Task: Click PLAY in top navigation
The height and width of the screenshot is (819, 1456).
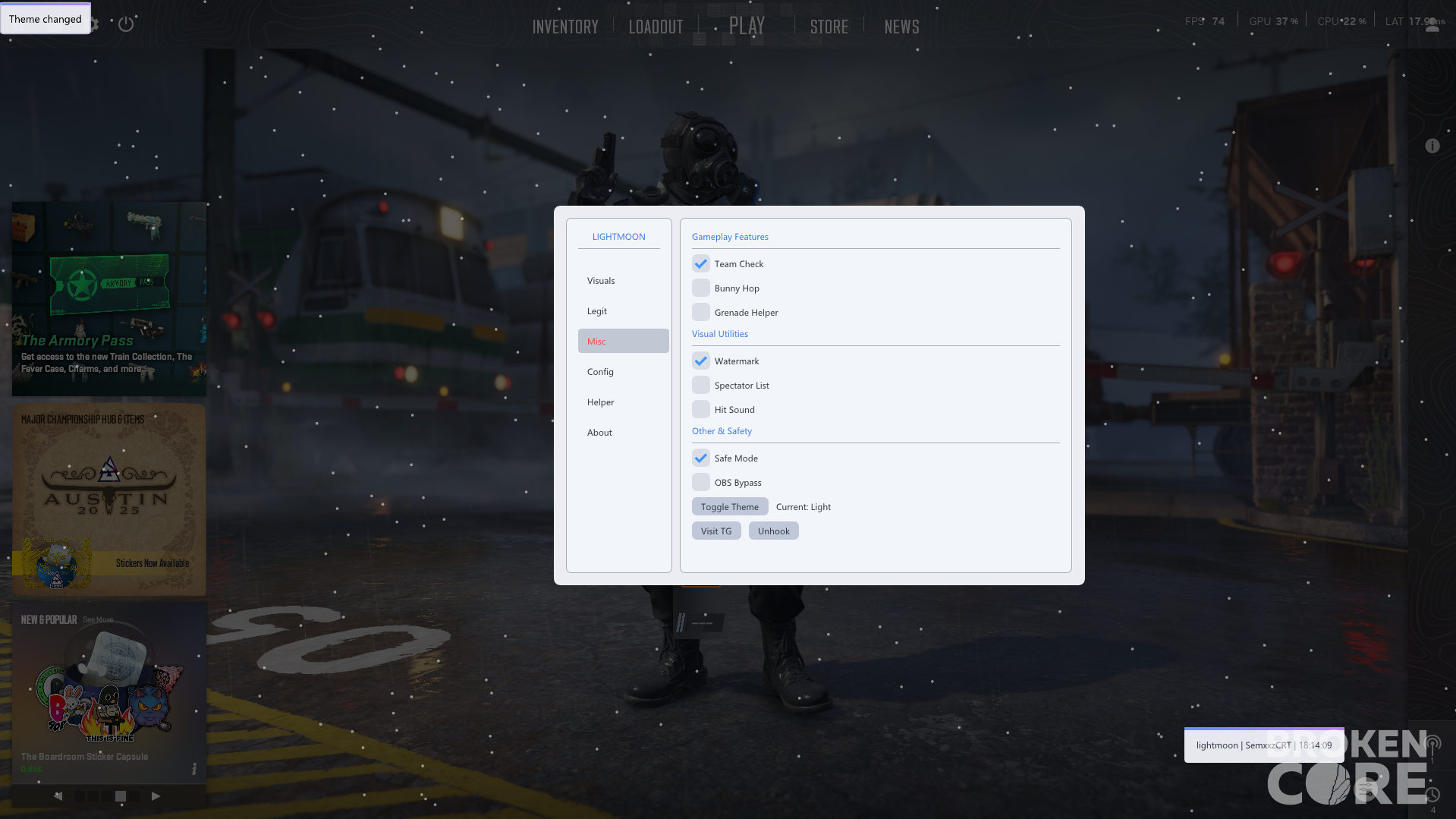Action: pyautogui.click(x=747, y=26)
